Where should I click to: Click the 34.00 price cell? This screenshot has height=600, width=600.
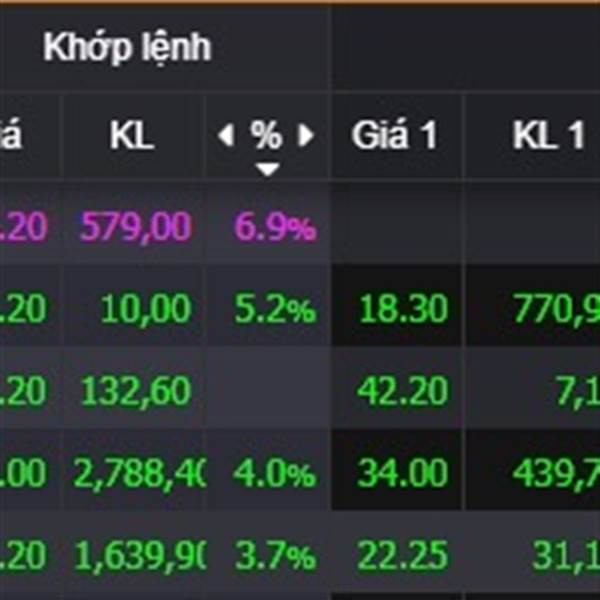403,473
